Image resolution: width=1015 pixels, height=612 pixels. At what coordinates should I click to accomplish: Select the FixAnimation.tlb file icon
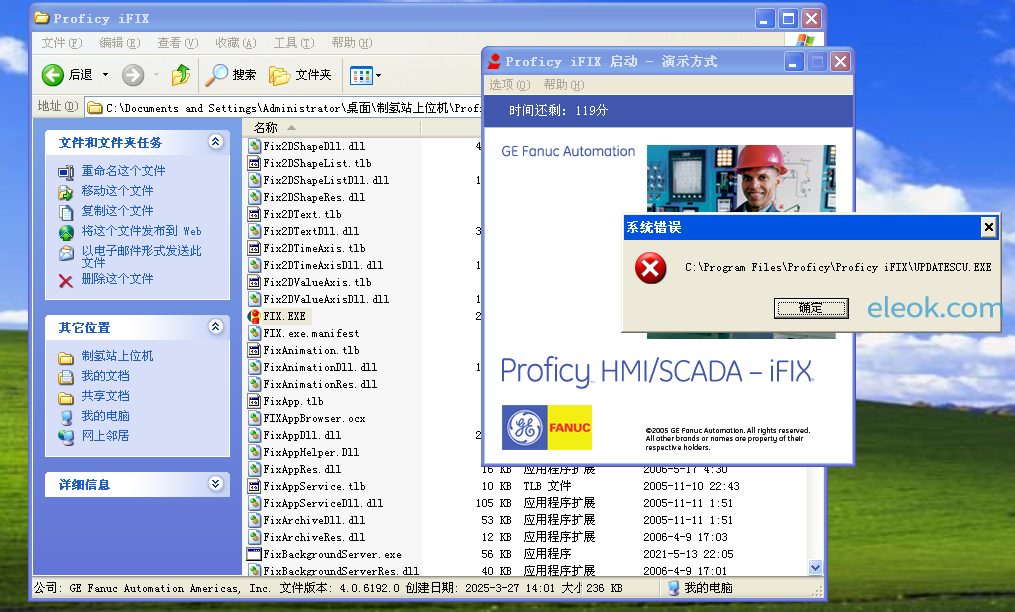254,350
